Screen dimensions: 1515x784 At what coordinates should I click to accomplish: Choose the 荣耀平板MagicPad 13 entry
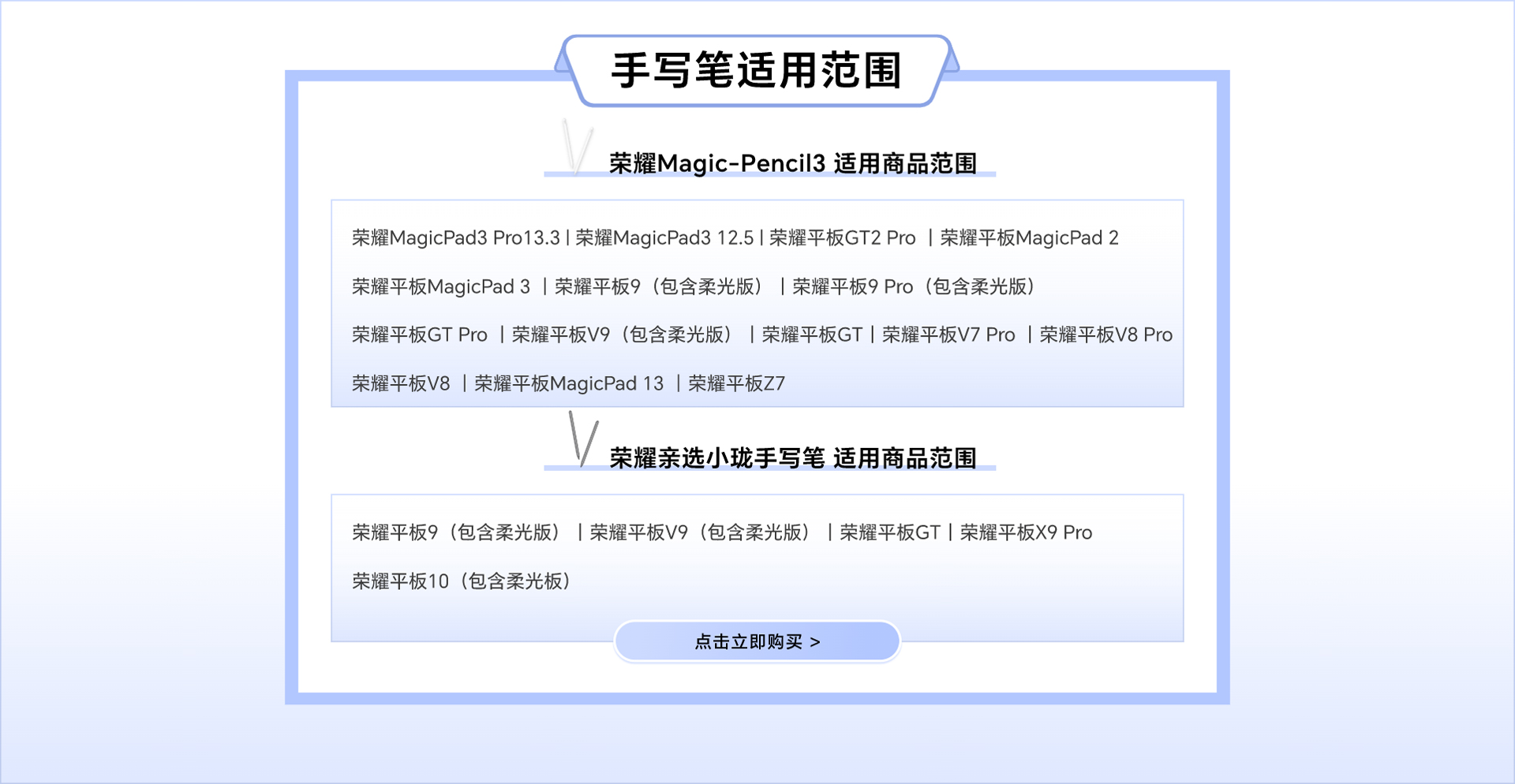click(569, 384)
